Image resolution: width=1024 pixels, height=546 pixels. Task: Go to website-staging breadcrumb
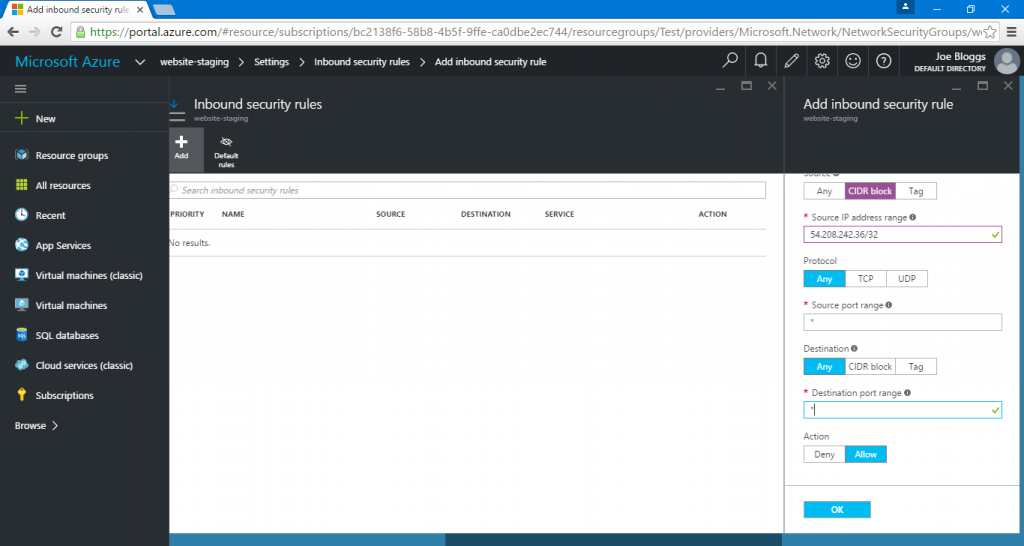click(x=194, y=62)
